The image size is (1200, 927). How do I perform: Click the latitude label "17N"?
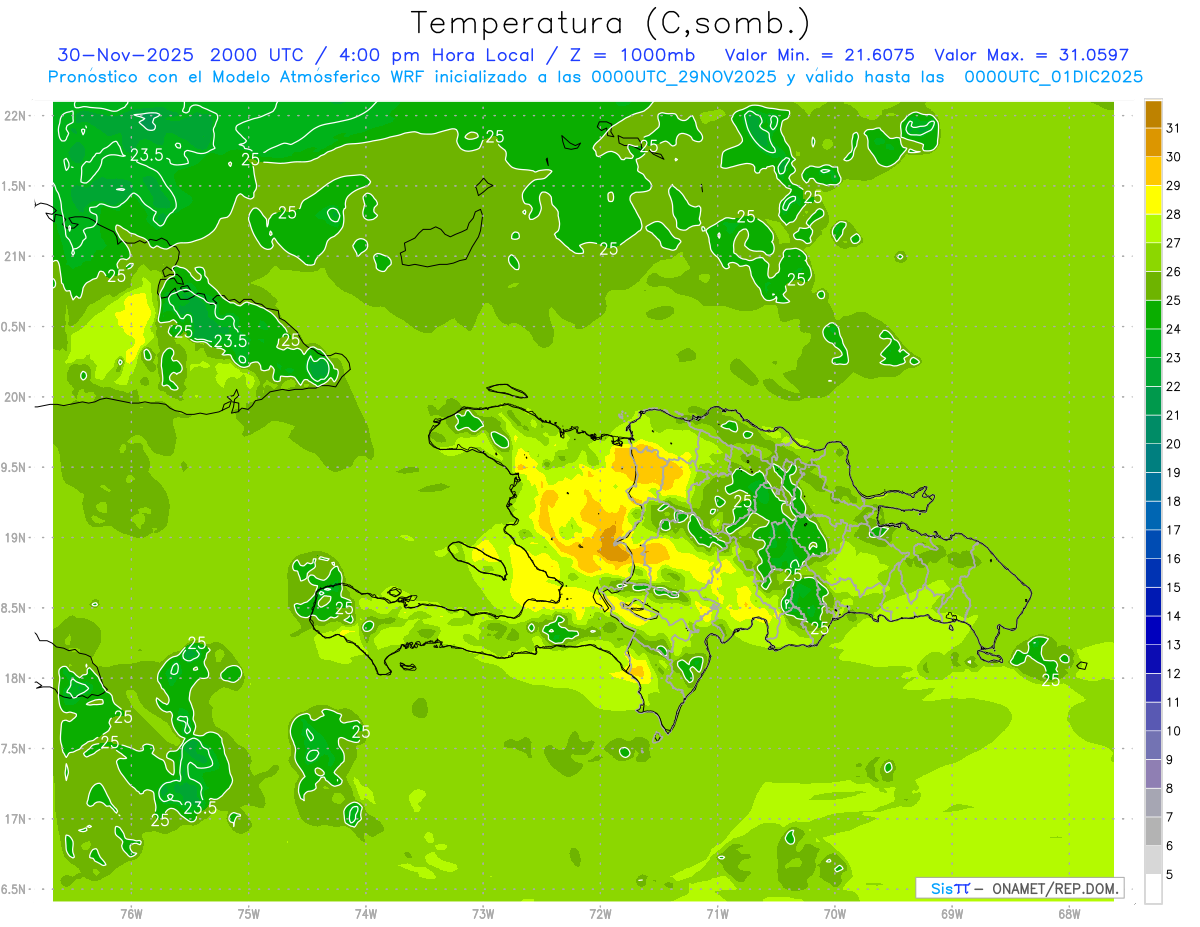point(17,819)
